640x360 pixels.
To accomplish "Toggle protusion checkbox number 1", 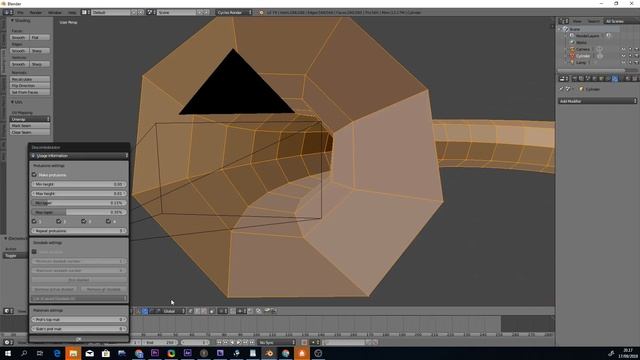I will point(34,221).
